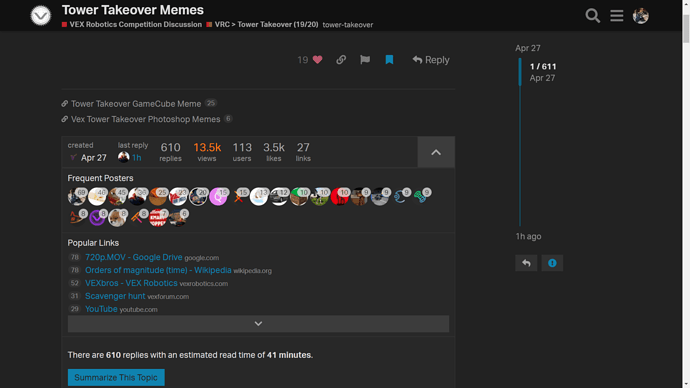690x388 pixels.
Task: Open the pink Q poster avatar
Action: [x=218, y=197]
